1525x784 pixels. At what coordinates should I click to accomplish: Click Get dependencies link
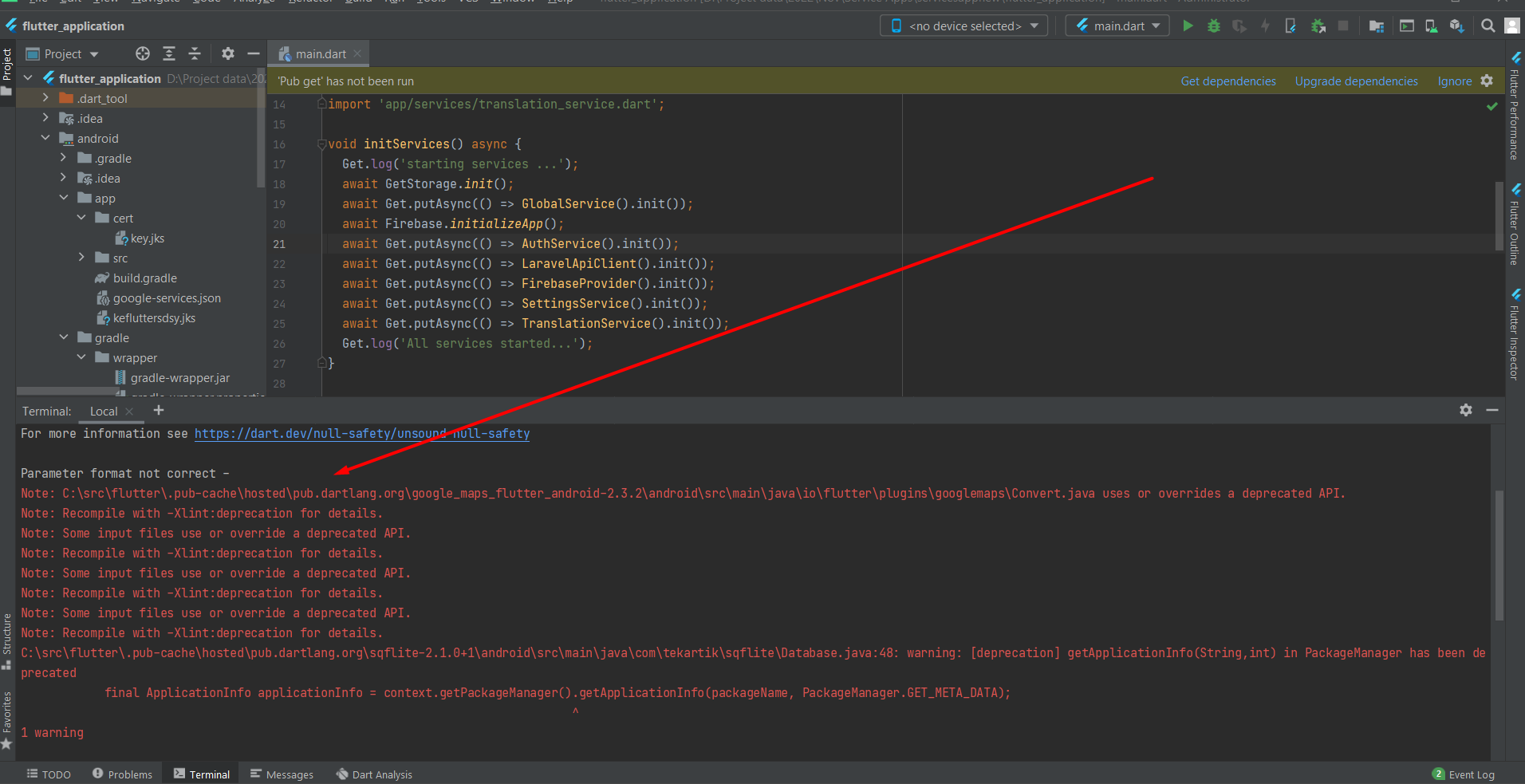[x=1228, y=81]
